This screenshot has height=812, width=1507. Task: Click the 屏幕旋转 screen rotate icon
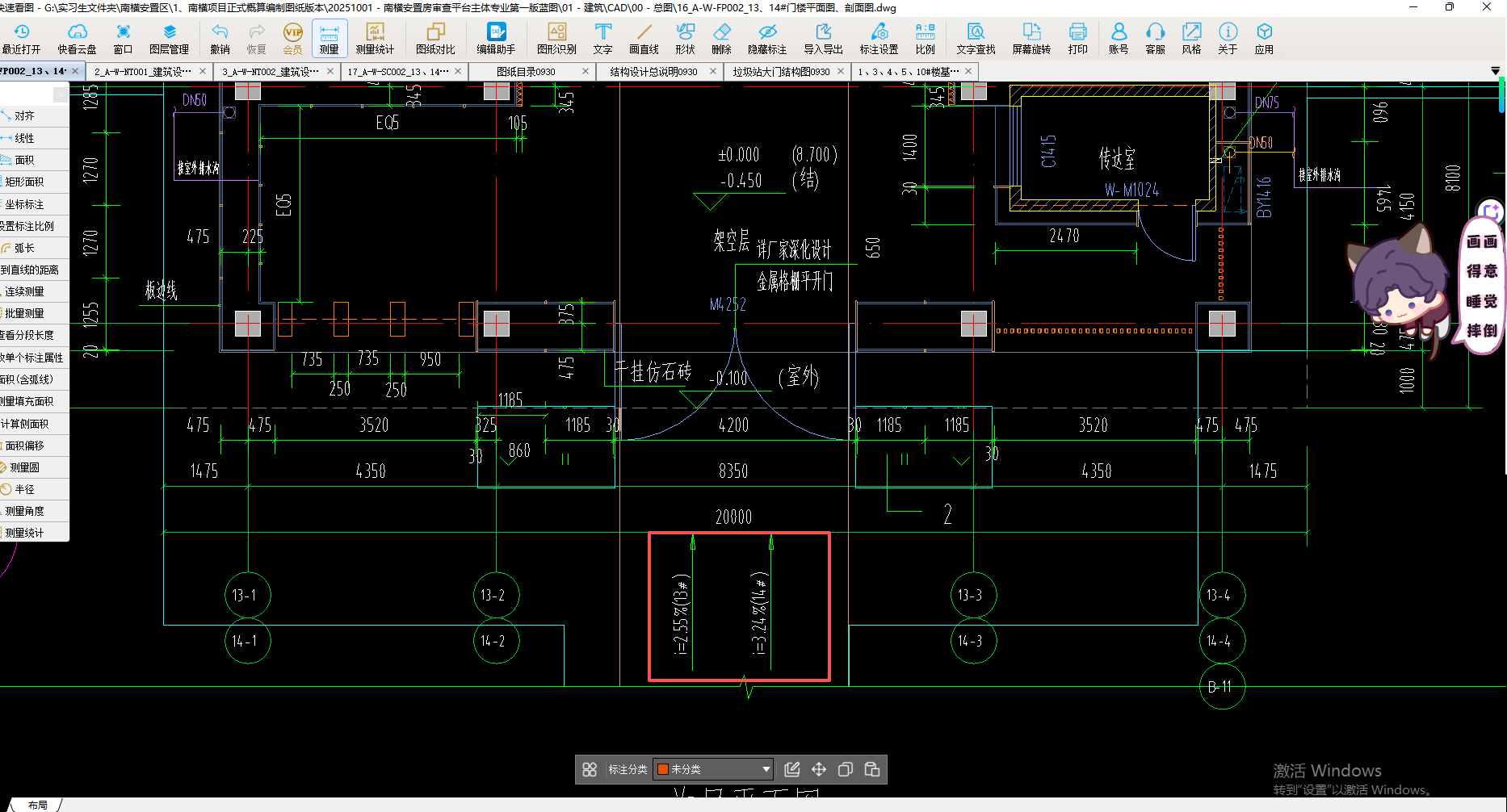(1031, 38)
